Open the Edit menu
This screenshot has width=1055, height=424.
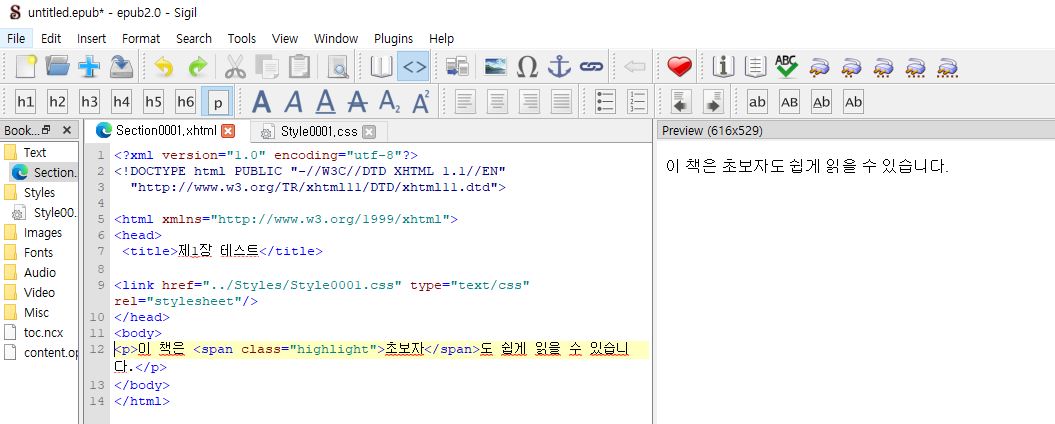[x=51, y=38]
